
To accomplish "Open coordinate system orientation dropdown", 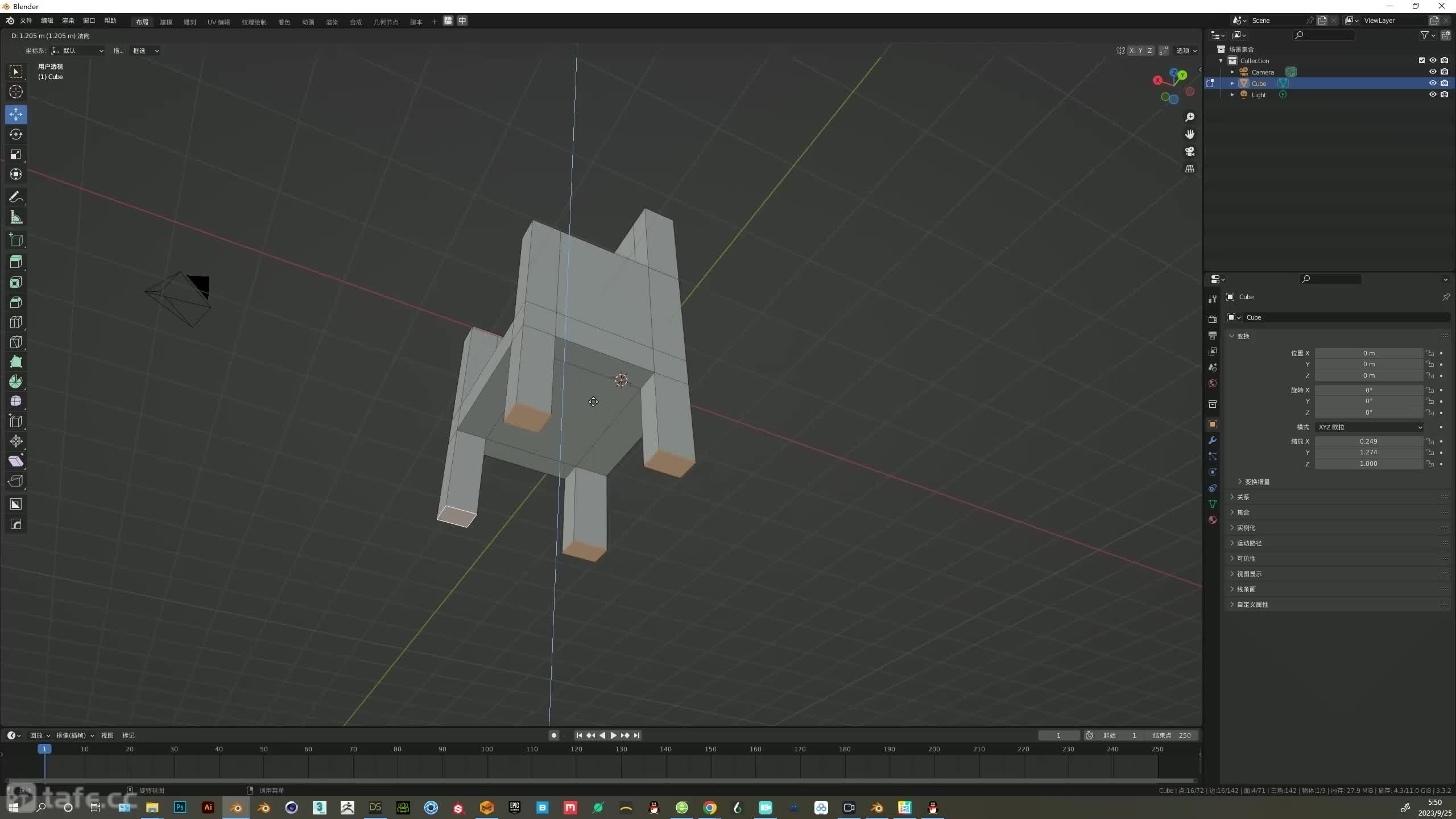I will pos(77,51).
